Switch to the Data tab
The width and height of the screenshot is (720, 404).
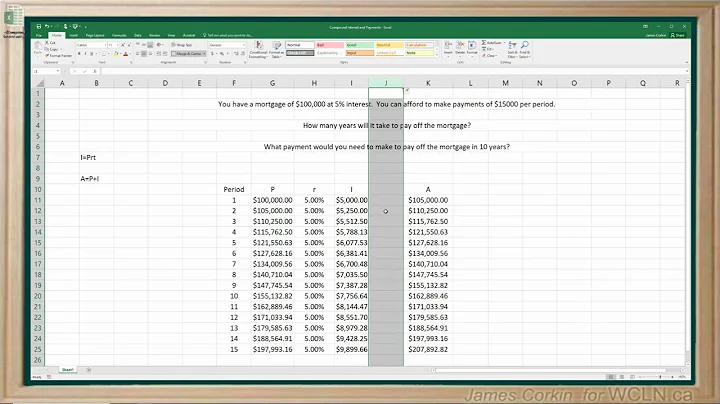(137, 35)
